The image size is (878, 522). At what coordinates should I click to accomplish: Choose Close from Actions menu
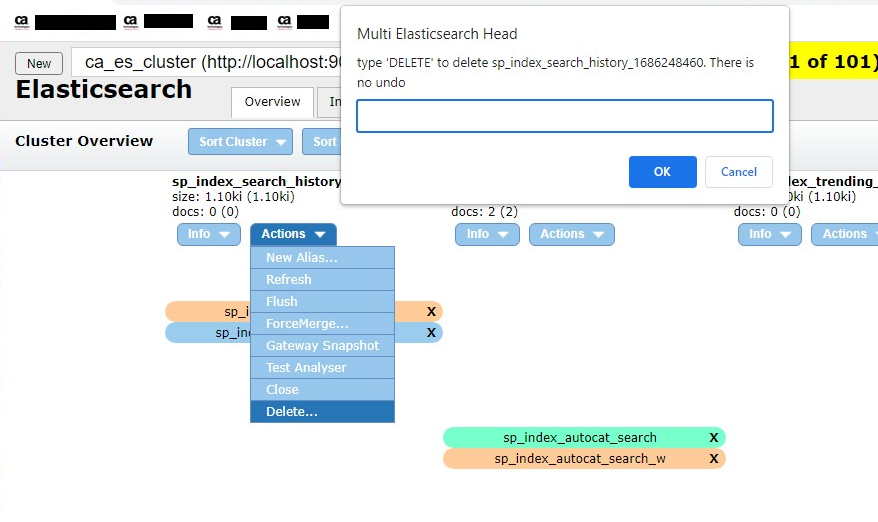323,389
